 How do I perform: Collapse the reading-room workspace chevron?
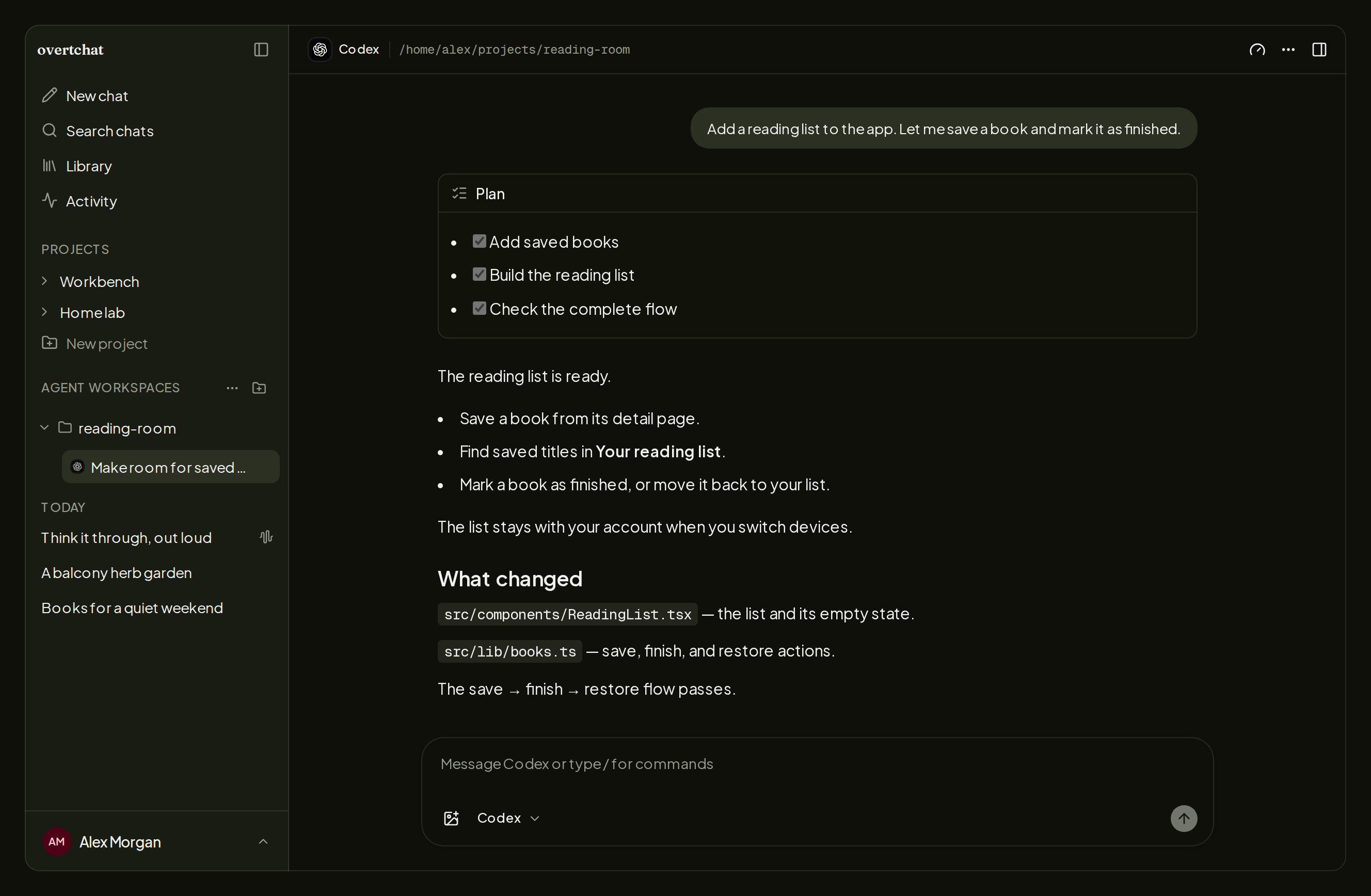[44, 427]
